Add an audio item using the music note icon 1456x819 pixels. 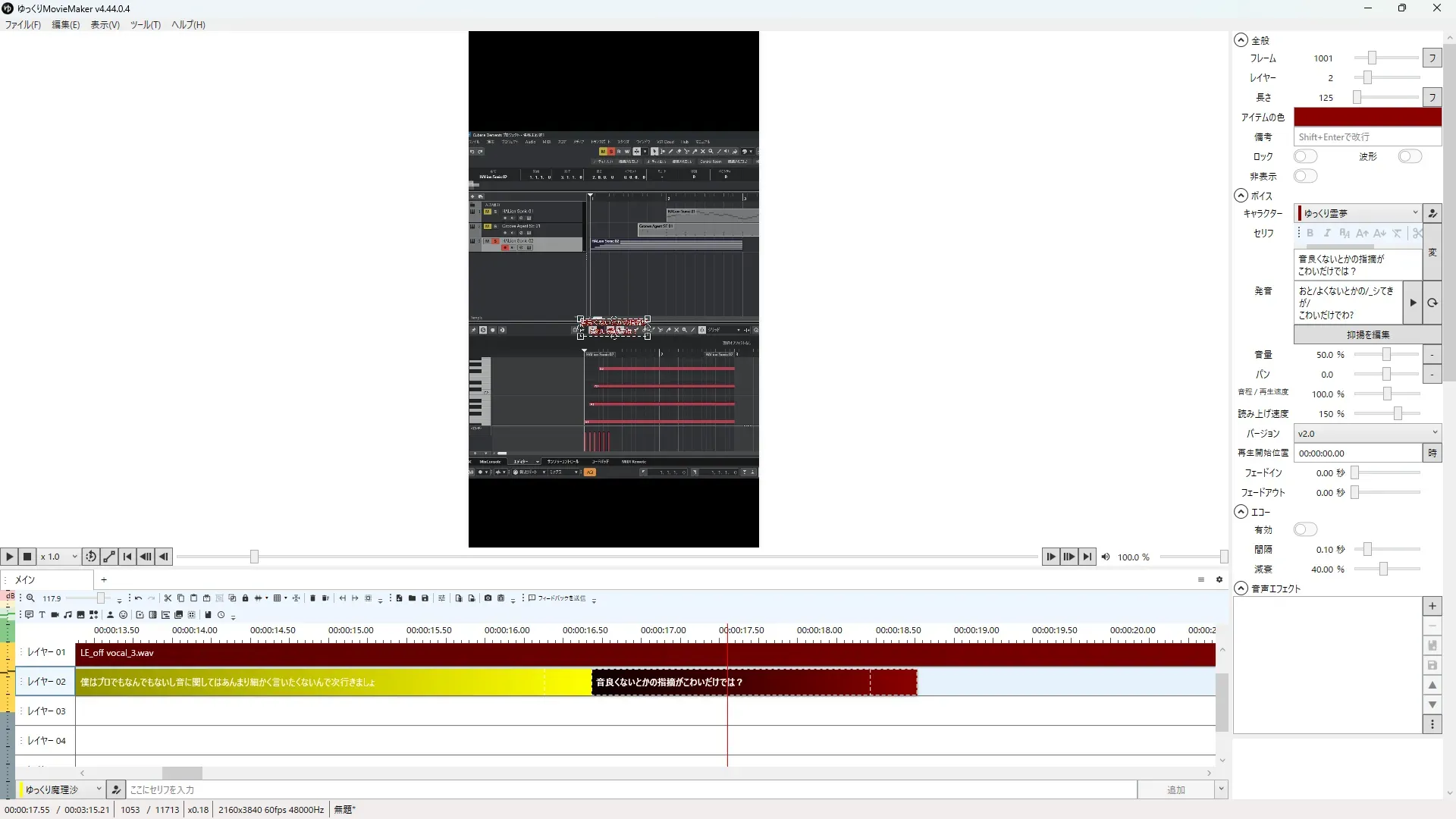[x=67, y=615]
